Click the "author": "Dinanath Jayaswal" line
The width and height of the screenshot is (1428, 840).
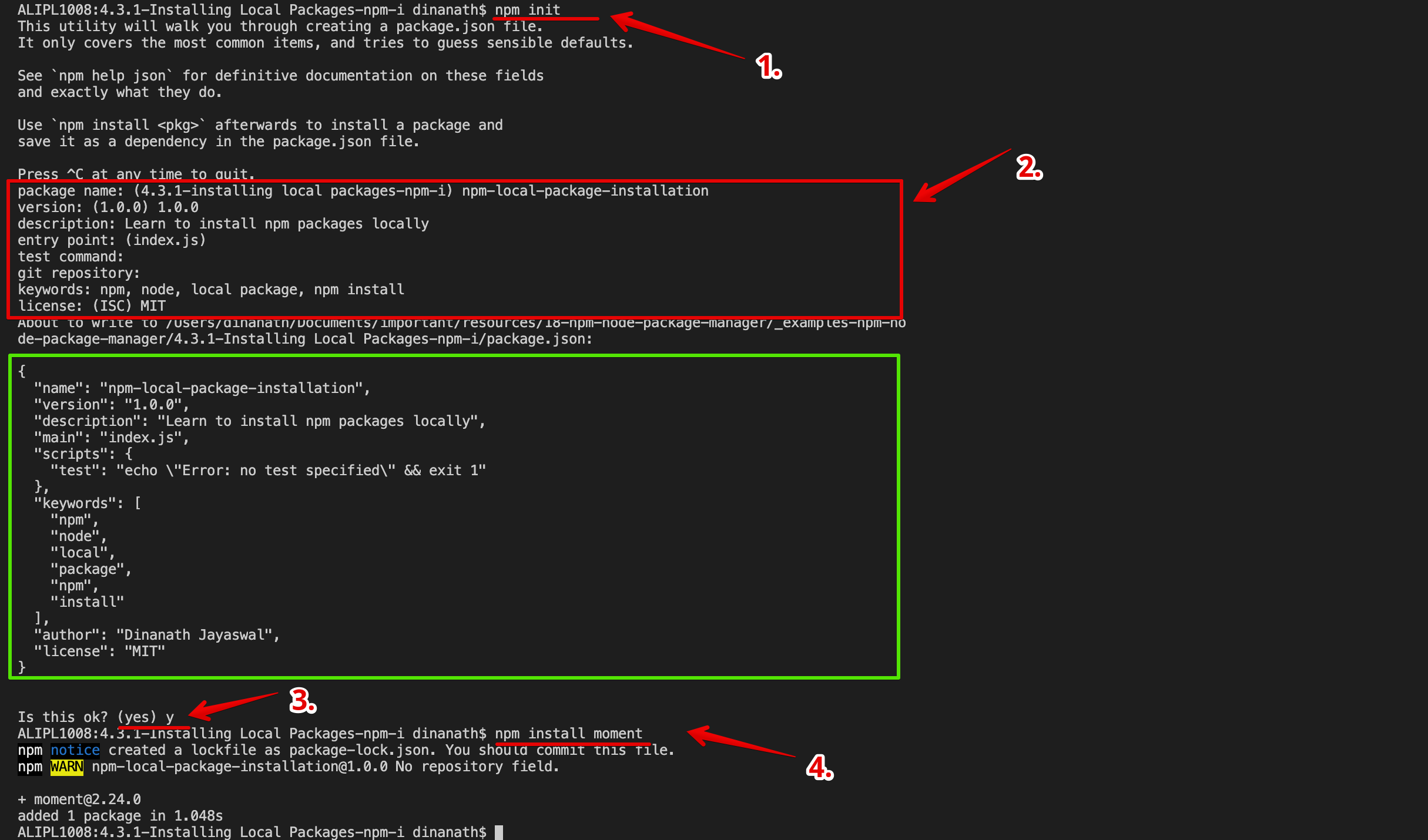(x=156, y=635)
